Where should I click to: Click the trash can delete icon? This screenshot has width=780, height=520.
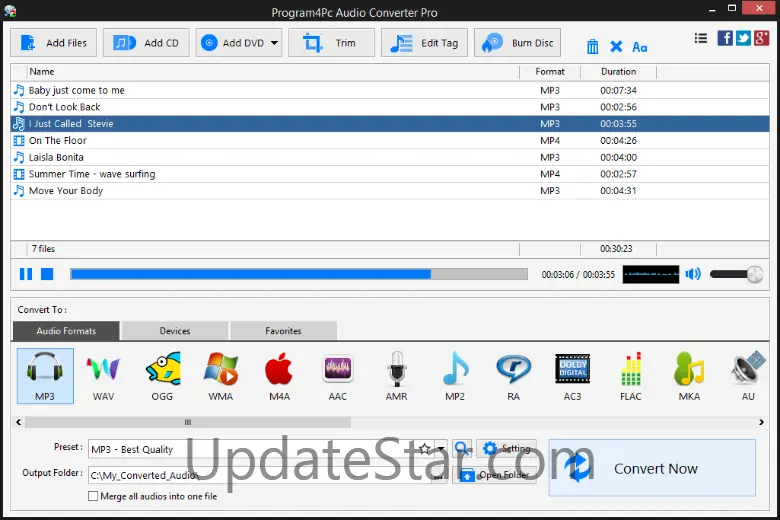click(592, 47)
